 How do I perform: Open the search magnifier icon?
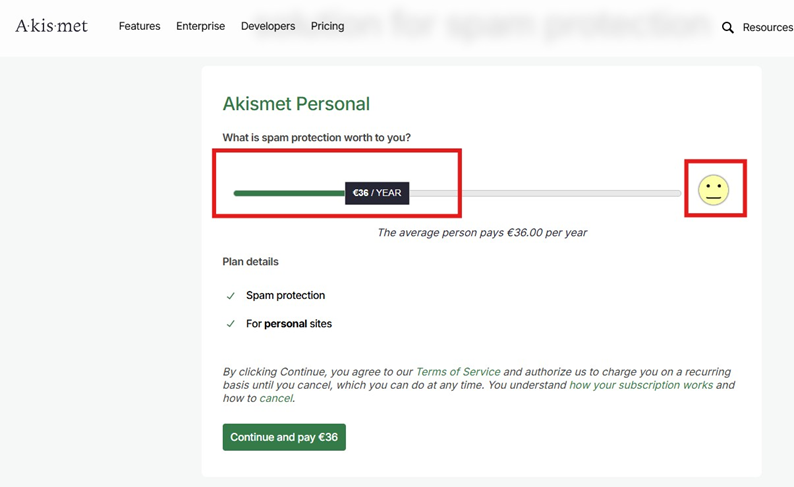pyautogui.click(x=728, y=27)
